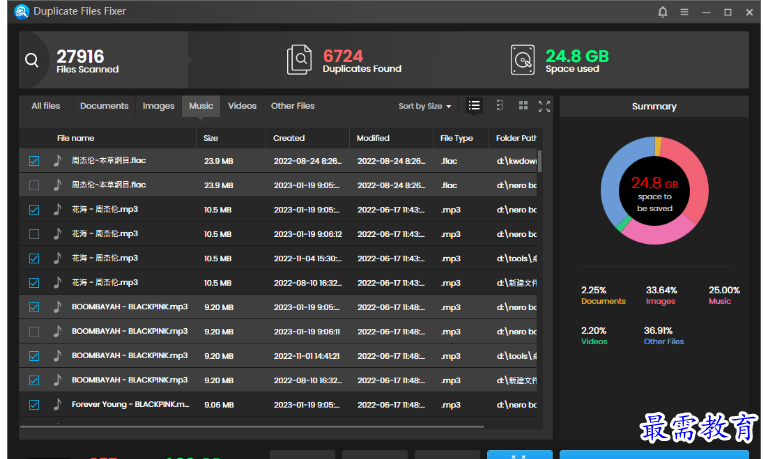Sort by the Modified column header
The height and width of the screenshot is (459, 764).
pos(373,138)
